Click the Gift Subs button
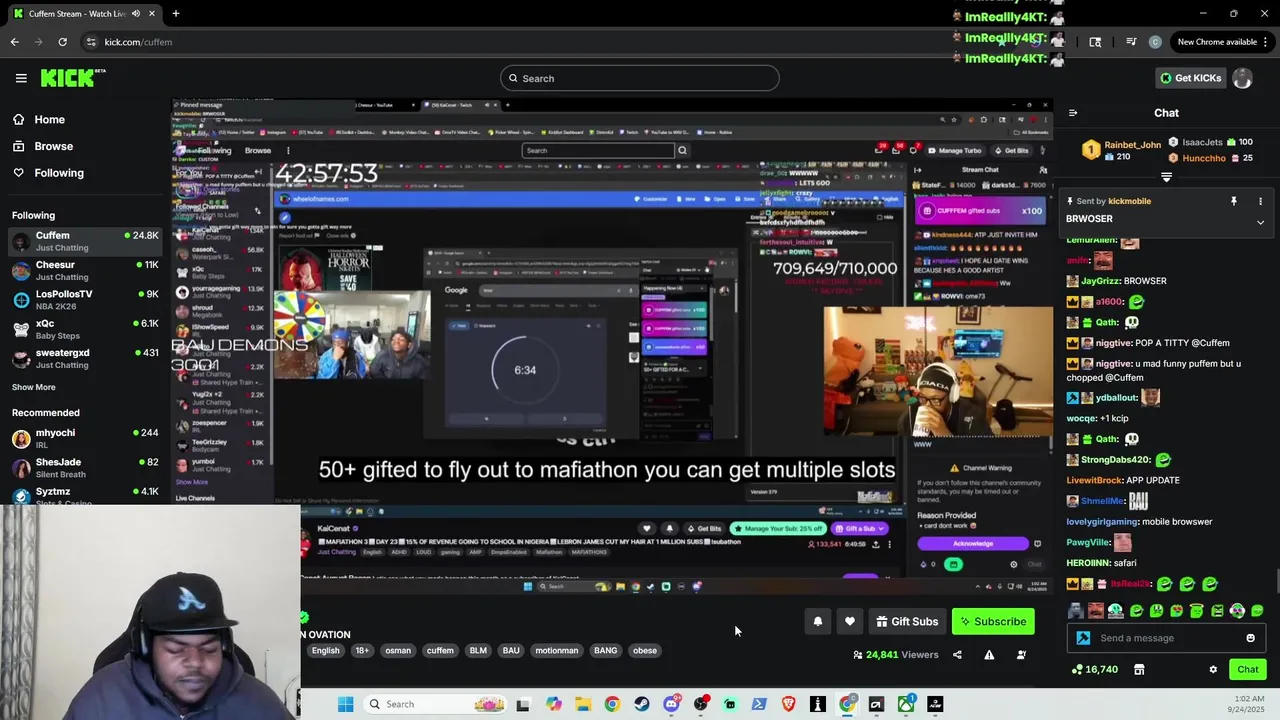The width and height of the screenshot is (1280, 720). tap(907, 622)
